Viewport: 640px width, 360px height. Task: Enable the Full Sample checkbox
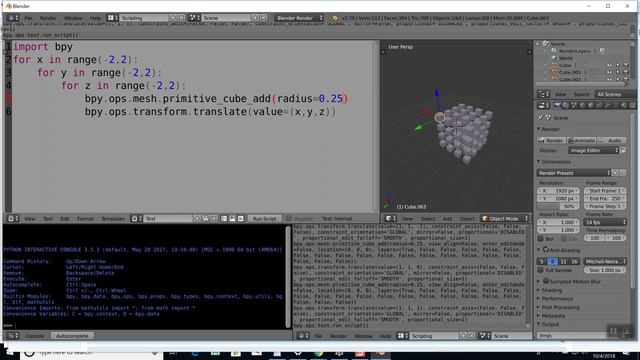coord(541,270)
